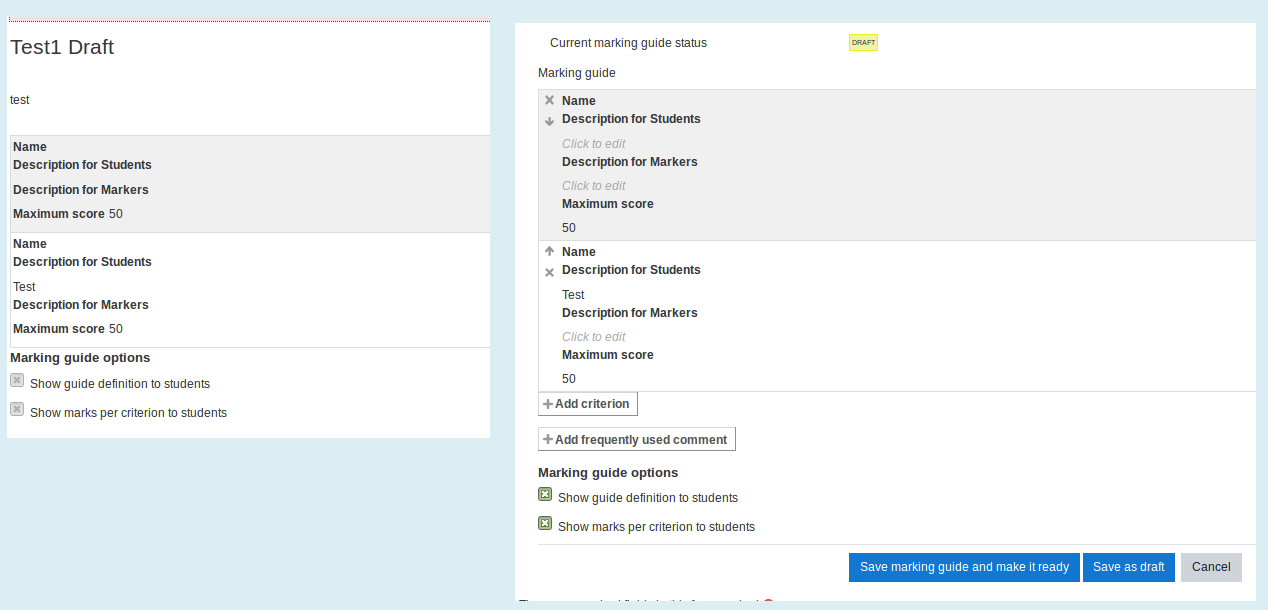Click second criterion's 'Maximum score 50' in preview
The image size is (1268, 610).
68,329
